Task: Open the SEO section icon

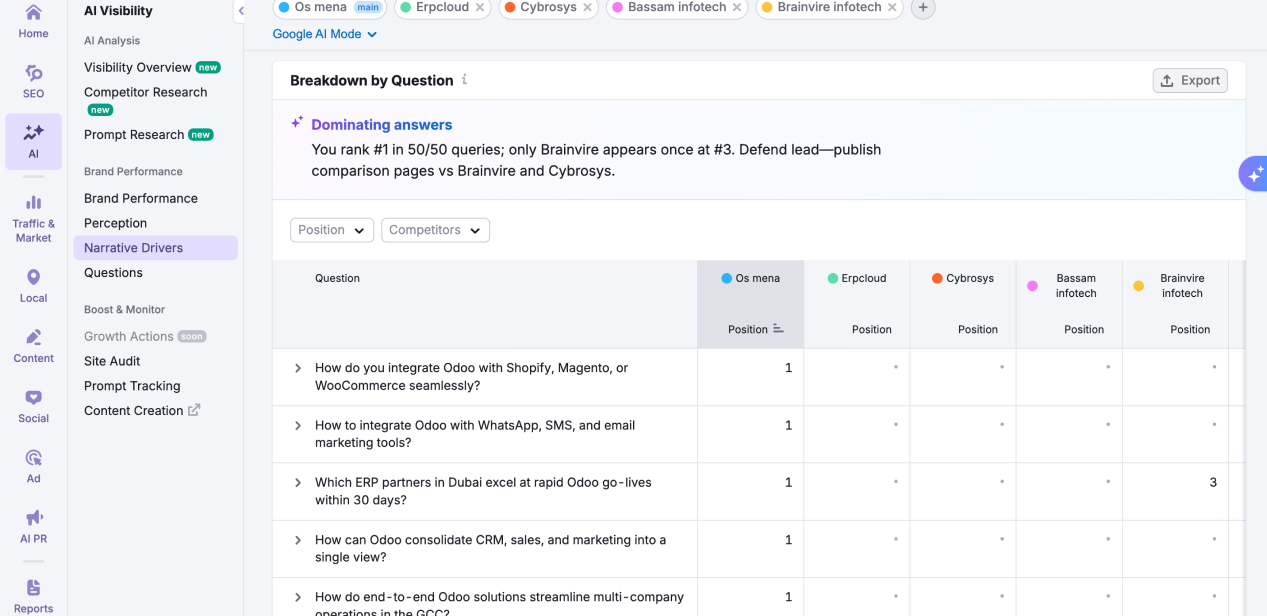Action: [x=33, y=74]
